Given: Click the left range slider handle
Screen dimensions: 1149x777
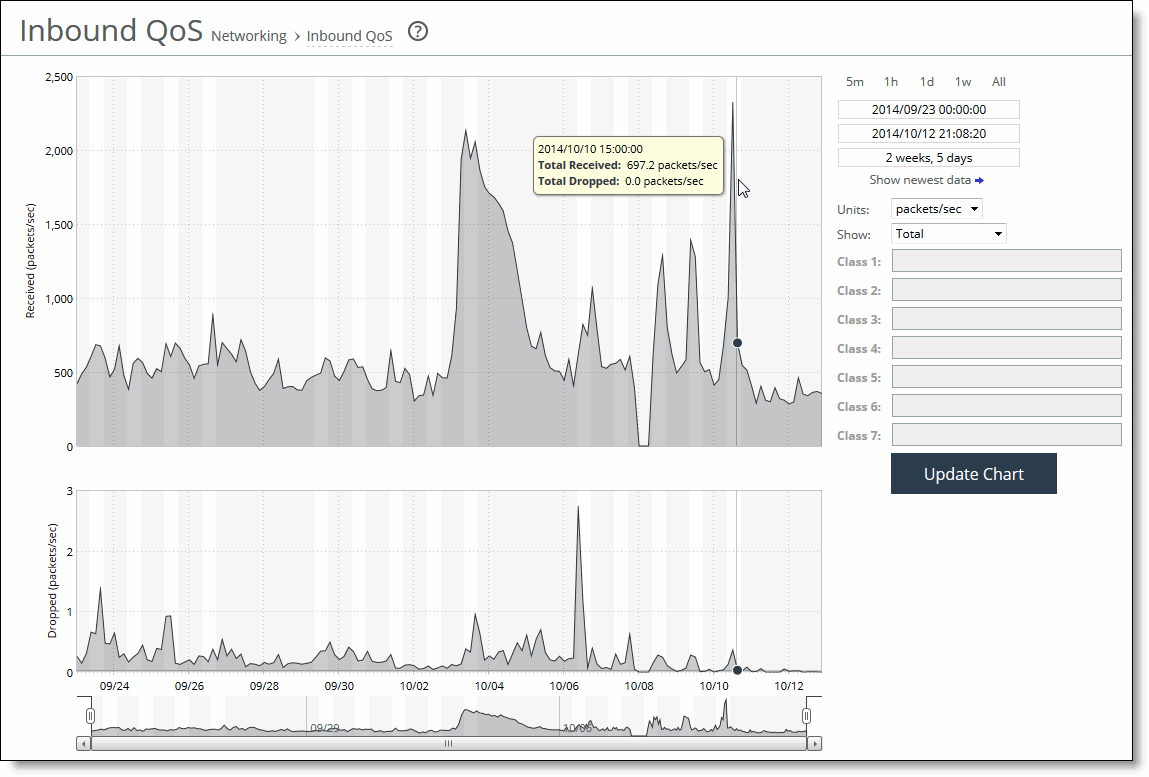Looking at the screenshot, I should click(89, 715).
